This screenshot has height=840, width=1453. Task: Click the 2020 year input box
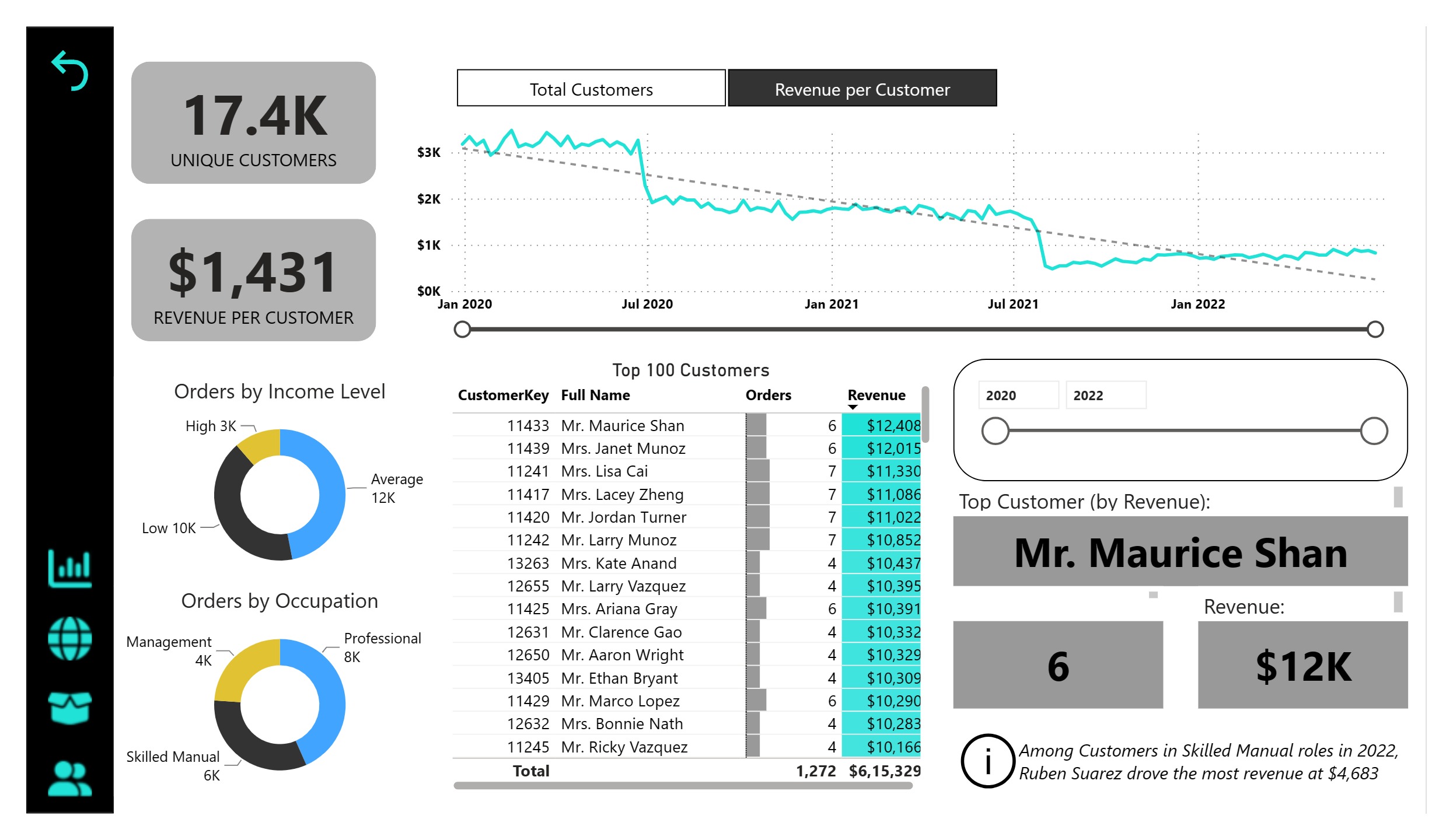click(x=1018, y=395)
